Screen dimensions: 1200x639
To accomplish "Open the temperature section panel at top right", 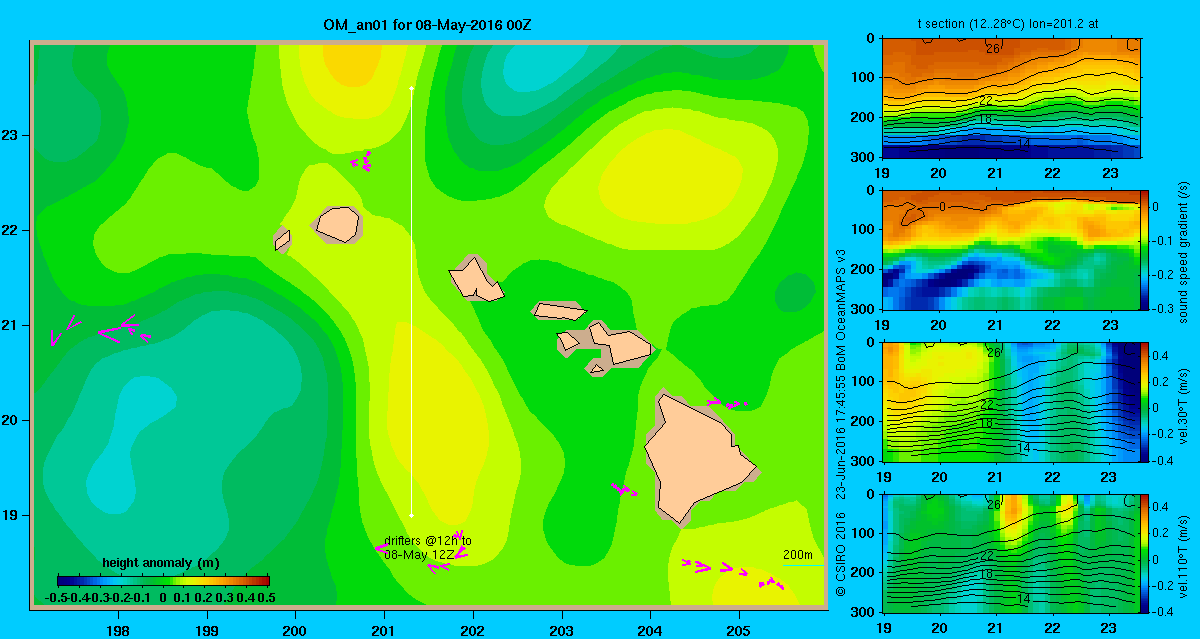I will (1012, 97).
